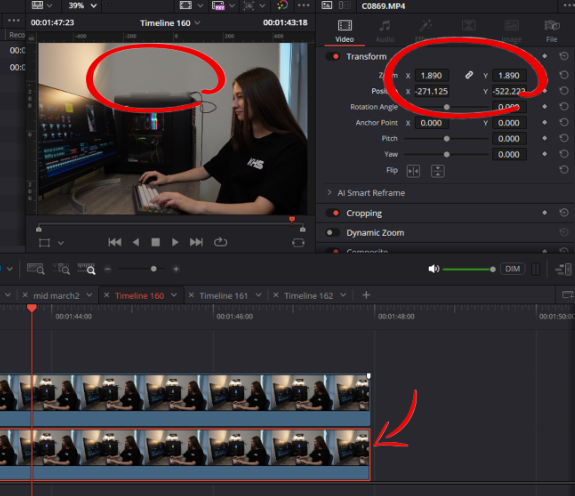
Task: Jump to the first frame
Action: (x=115, y=242)
